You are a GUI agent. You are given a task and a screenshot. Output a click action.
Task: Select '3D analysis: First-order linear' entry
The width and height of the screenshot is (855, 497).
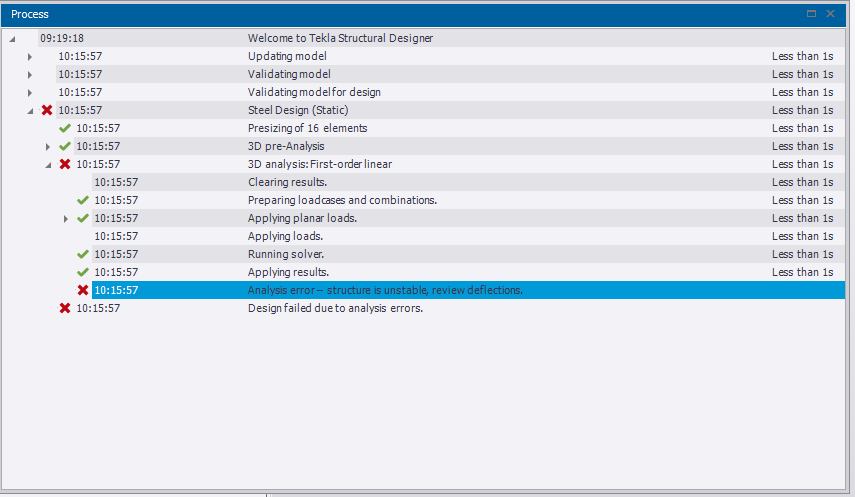[x=320, y=164]
